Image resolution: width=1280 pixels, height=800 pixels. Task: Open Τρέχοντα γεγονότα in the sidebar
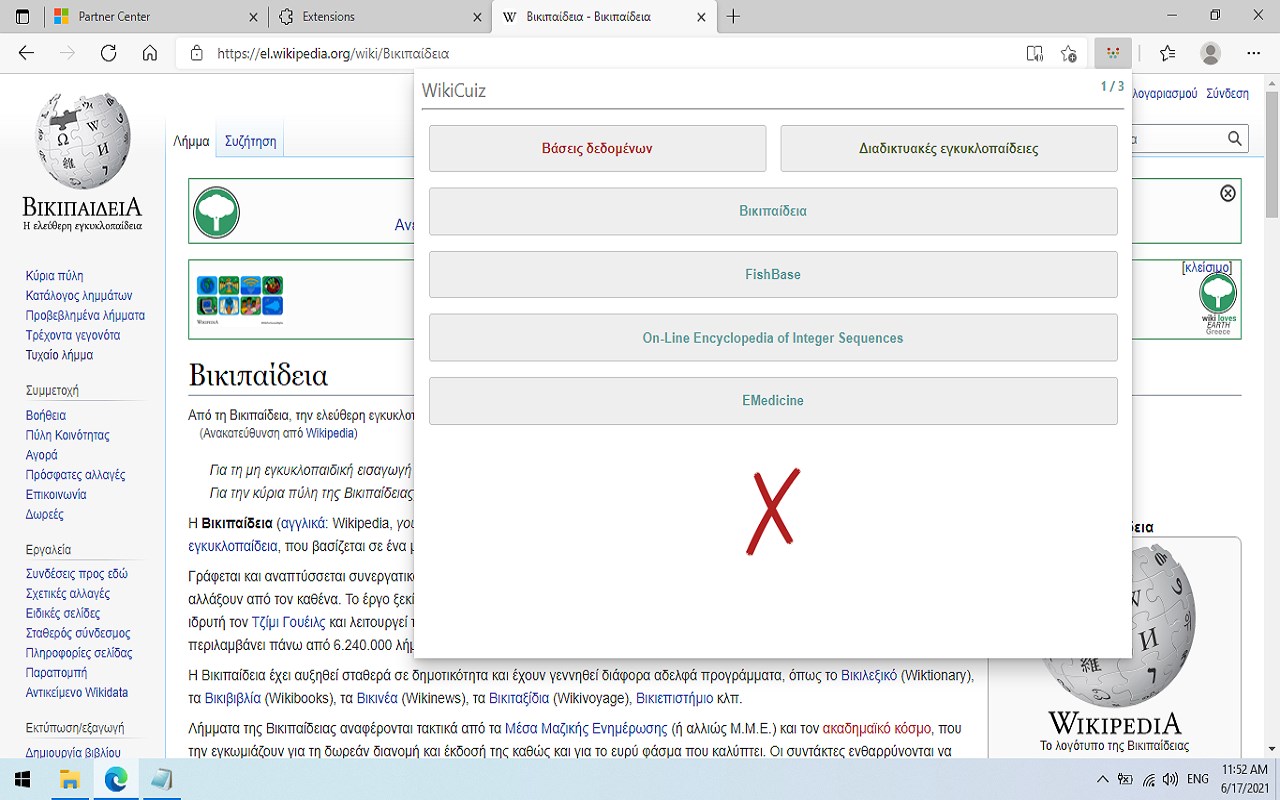coord(73,336)
